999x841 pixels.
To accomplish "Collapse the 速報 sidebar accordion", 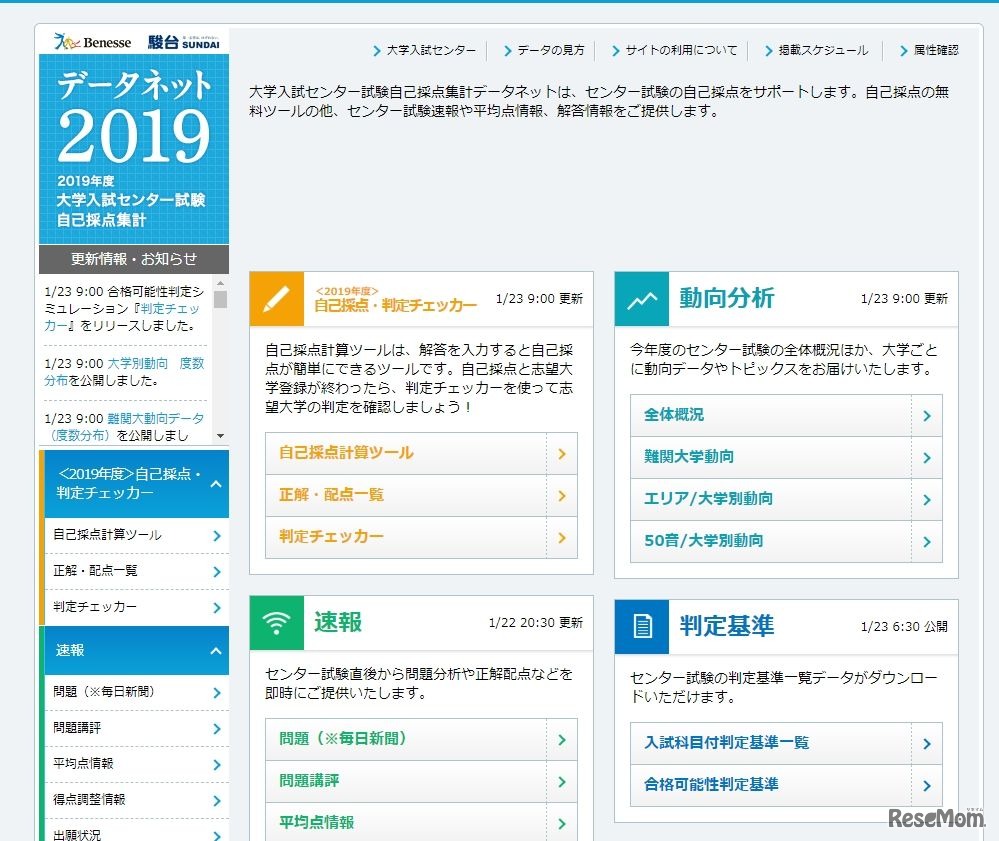I will pos(136,650).
